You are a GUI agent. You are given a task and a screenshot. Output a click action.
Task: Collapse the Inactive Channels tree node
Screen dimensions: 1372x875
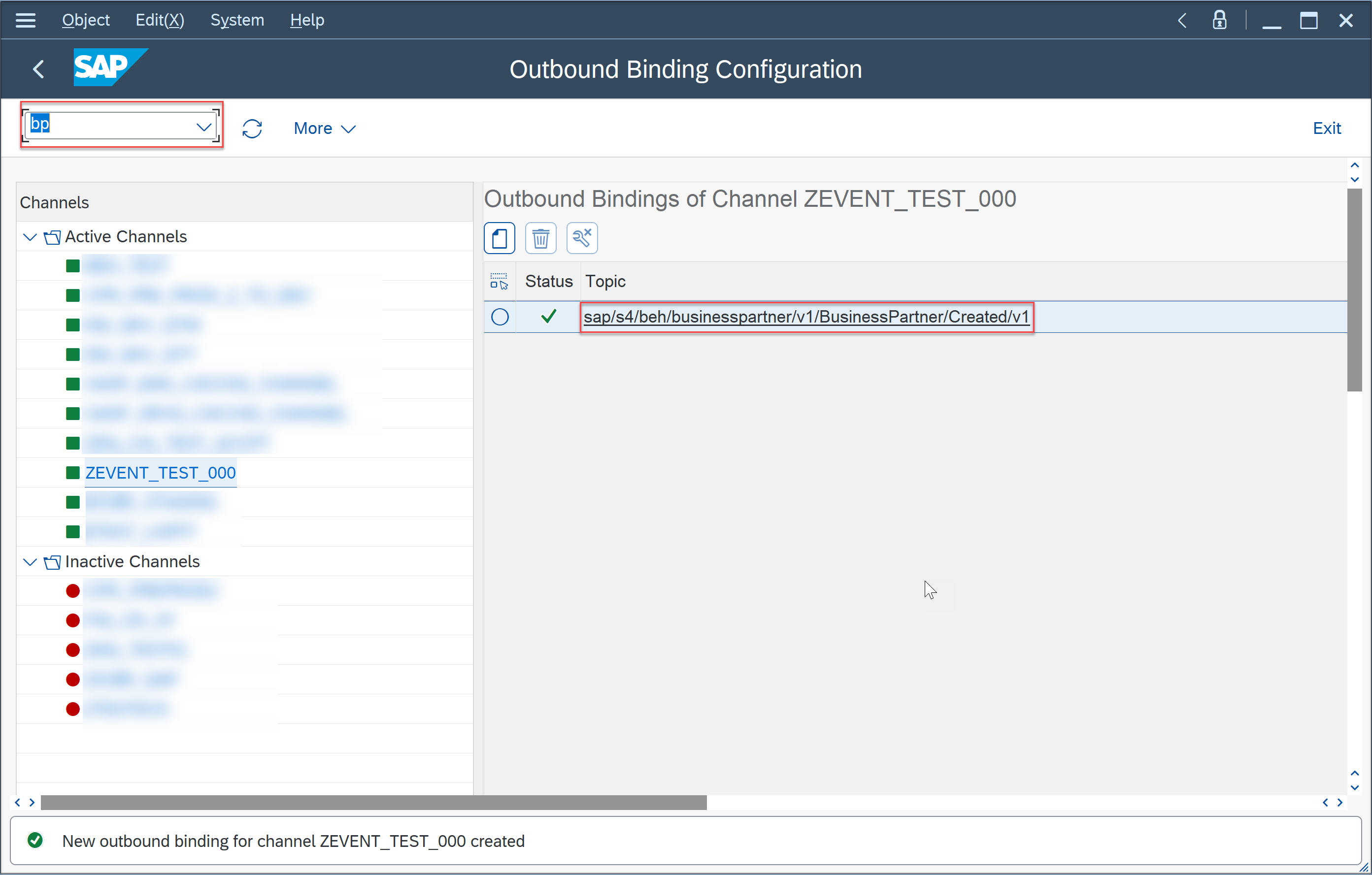point(30,562)
